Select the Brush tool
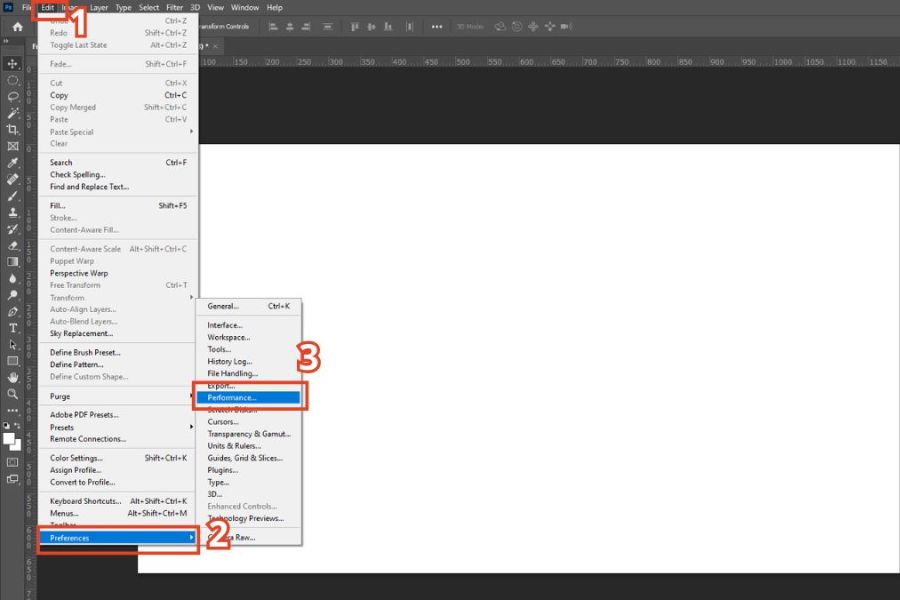This screenshot has width=900, height=600. click(13, 196)
